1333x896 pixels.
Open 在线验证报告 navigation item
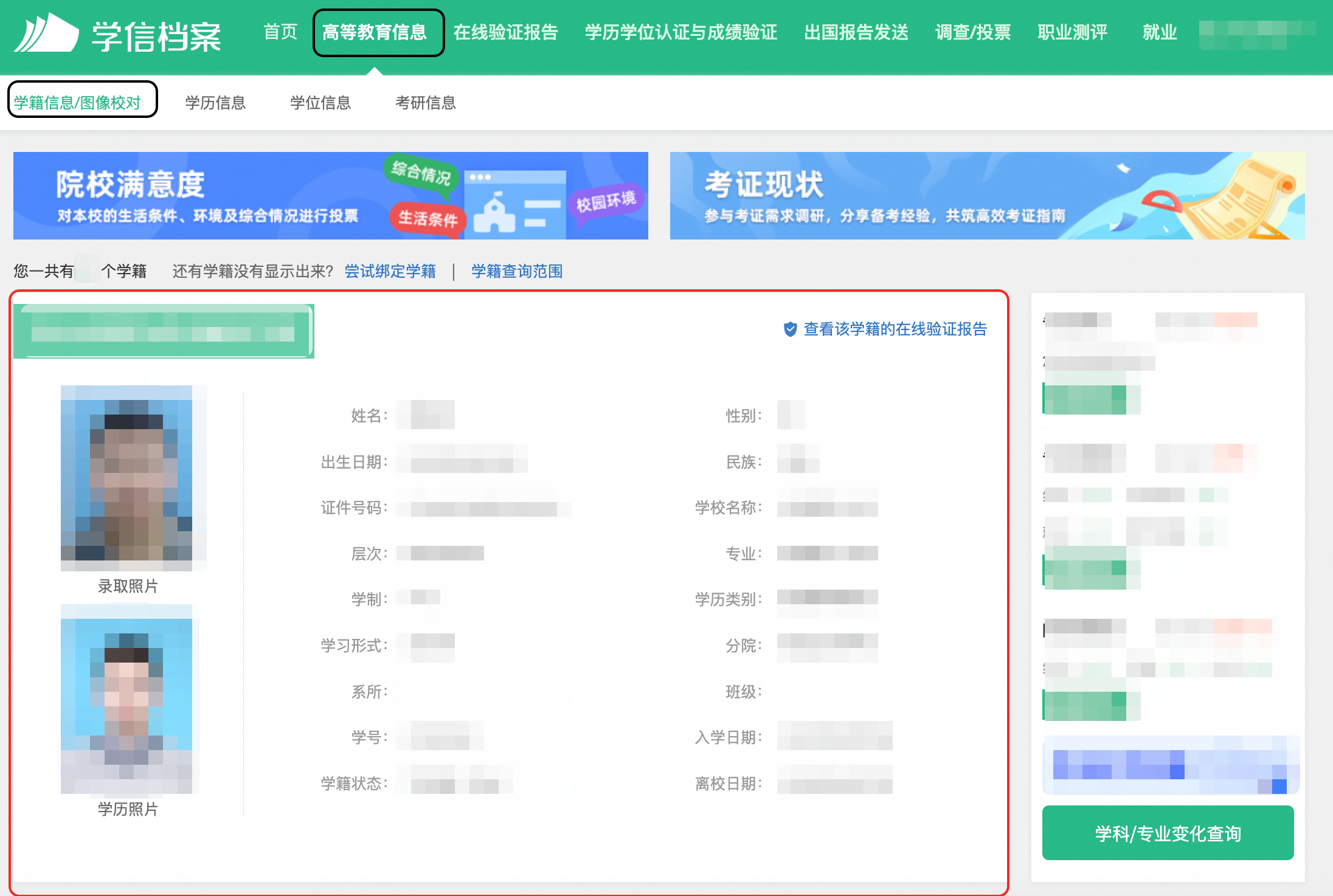point(505,32)
